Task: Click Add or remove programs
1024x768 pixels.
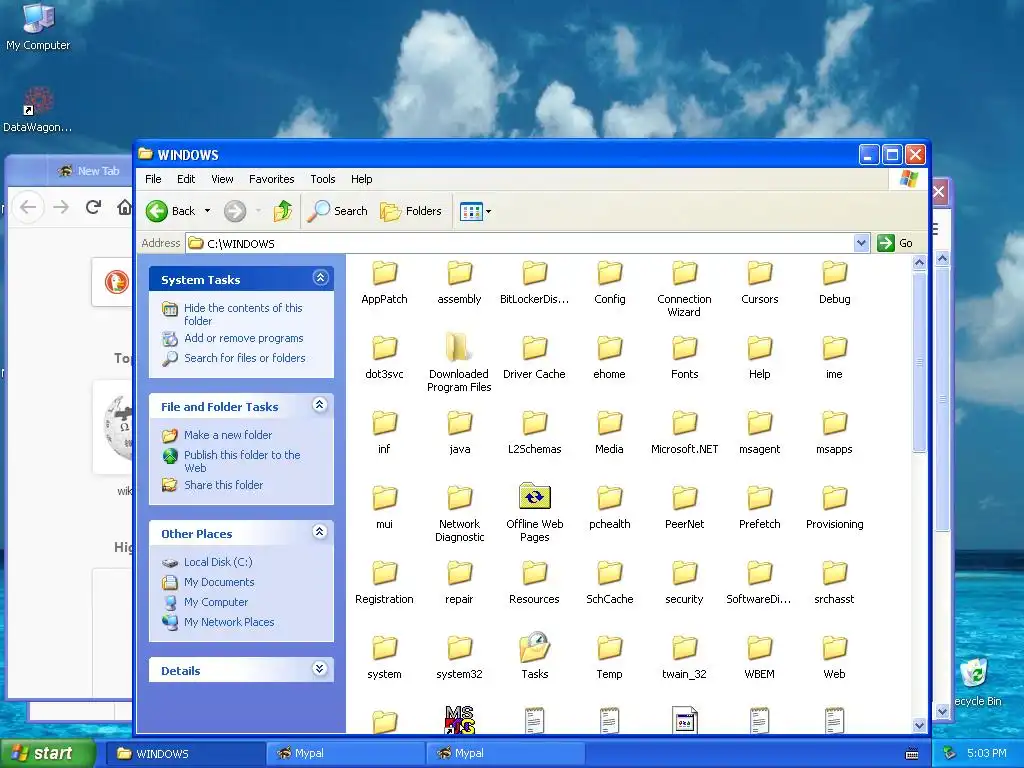Action: 244,338
